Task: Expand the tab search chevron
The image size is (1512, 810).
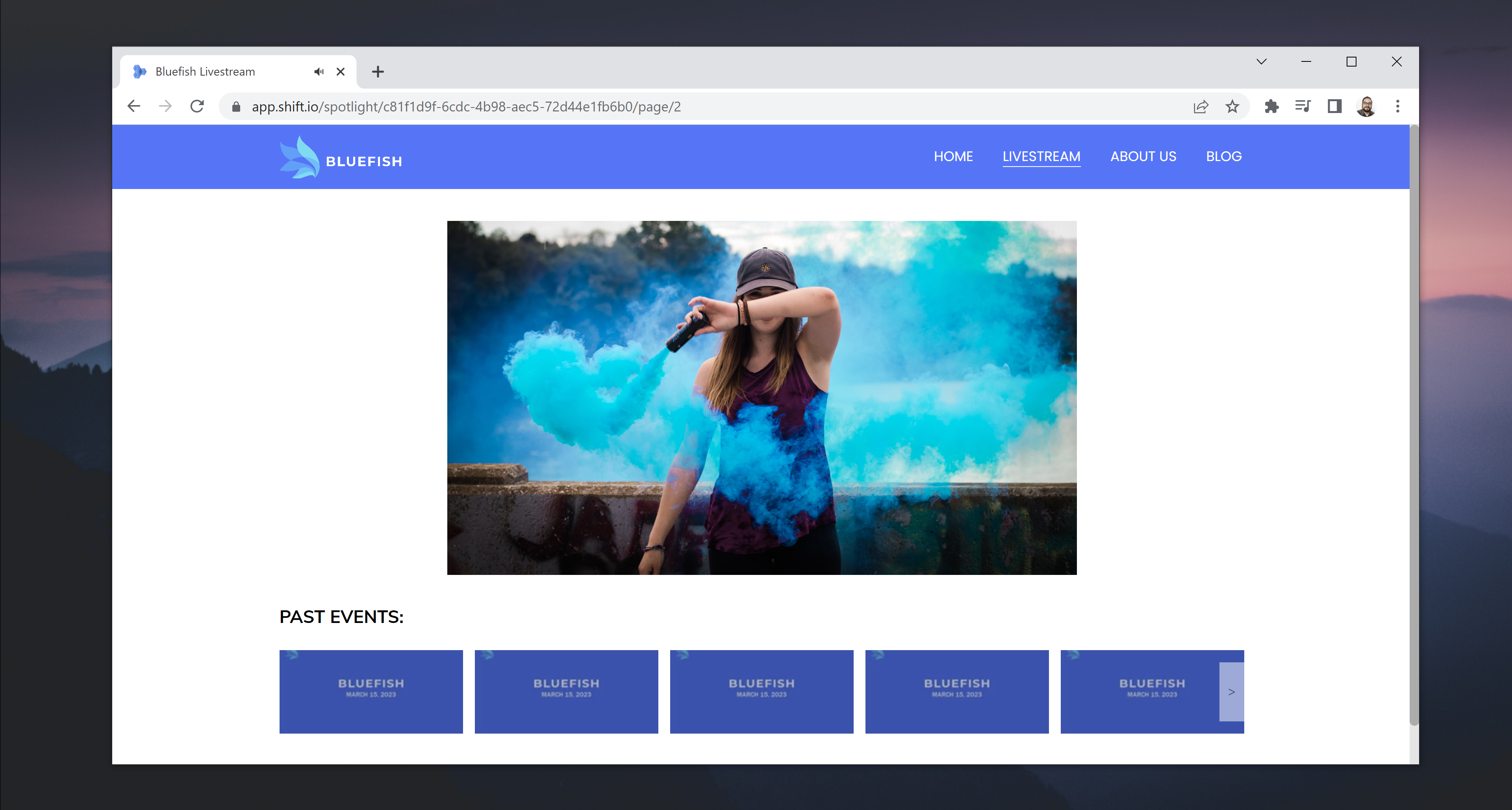Action: pyautogui.click(x=1261, y=62)
